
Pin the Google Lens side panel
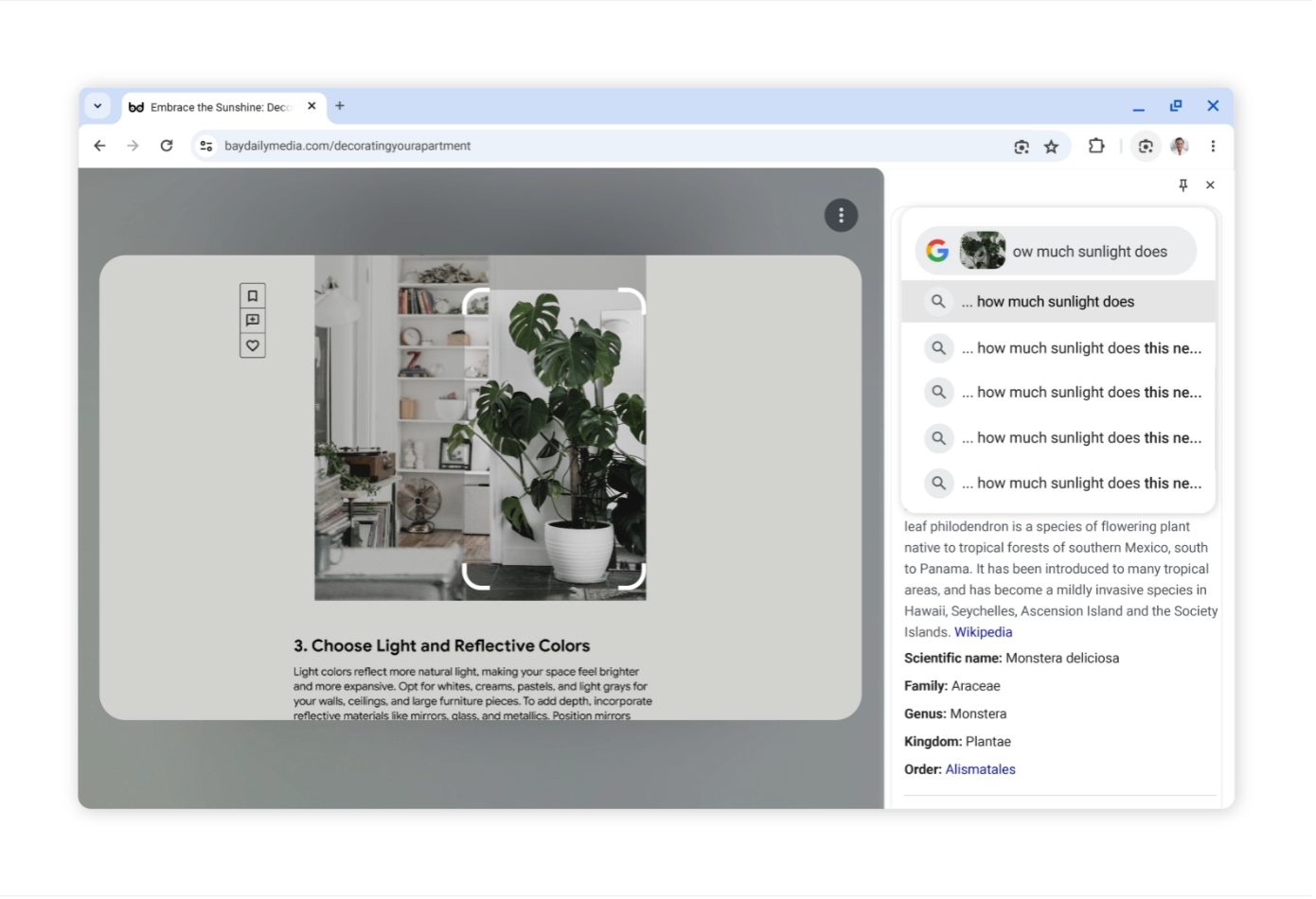point(1183,185)
